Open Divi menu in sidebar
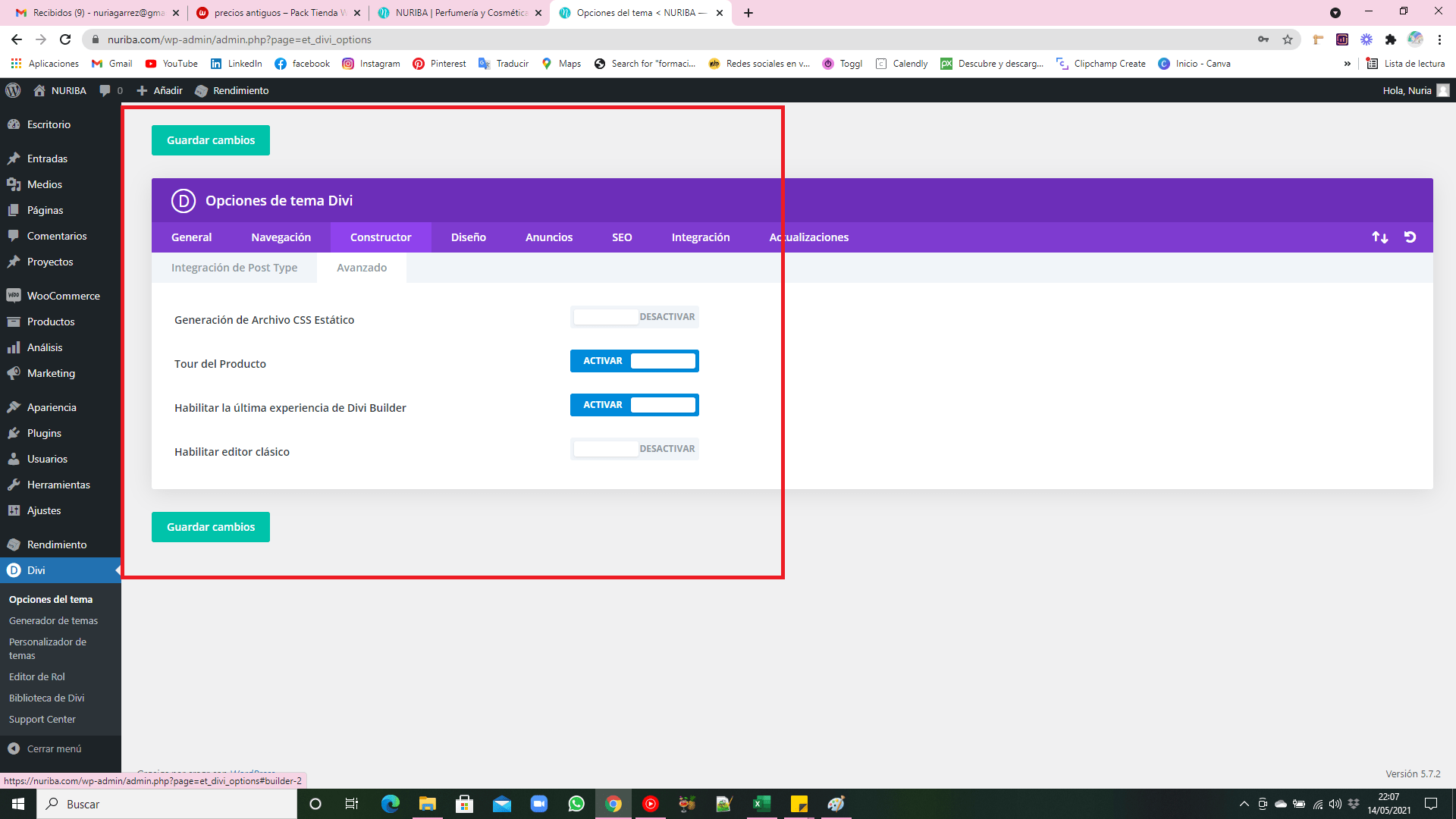Image resolution: width=1456 pixels, height=819 pixels. [61, 570]
